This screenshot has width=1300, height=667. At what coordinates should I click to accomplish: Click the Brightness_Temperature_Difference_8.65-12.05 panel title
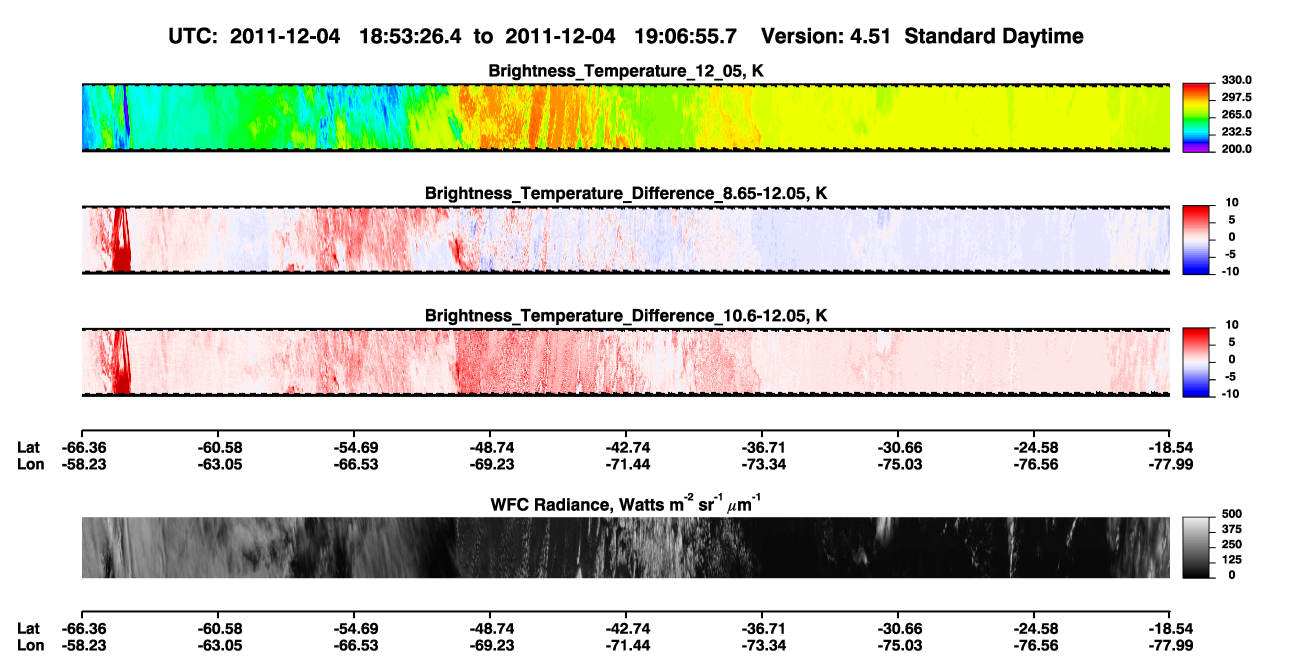(x=626, y=193)
